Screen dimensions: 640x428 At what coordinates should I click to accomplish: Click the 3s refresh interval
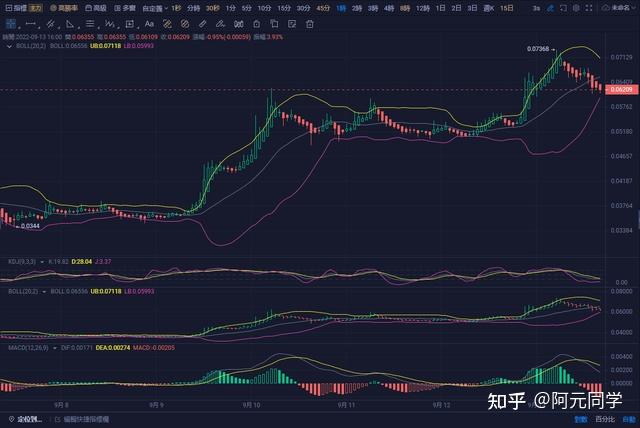(x=536, y=8)
